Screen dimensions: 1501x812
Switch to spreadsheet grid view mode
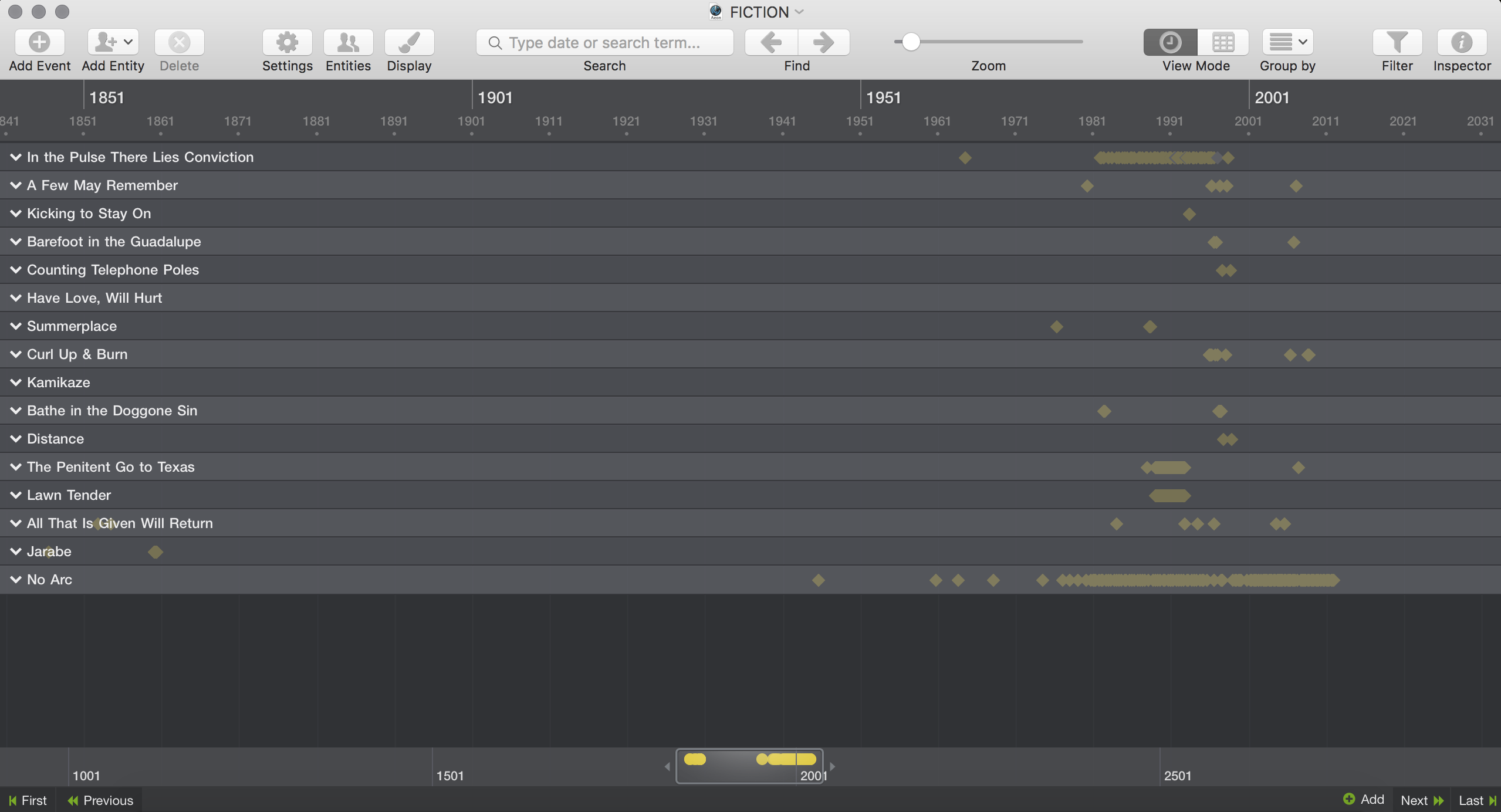pos(1223,42)
